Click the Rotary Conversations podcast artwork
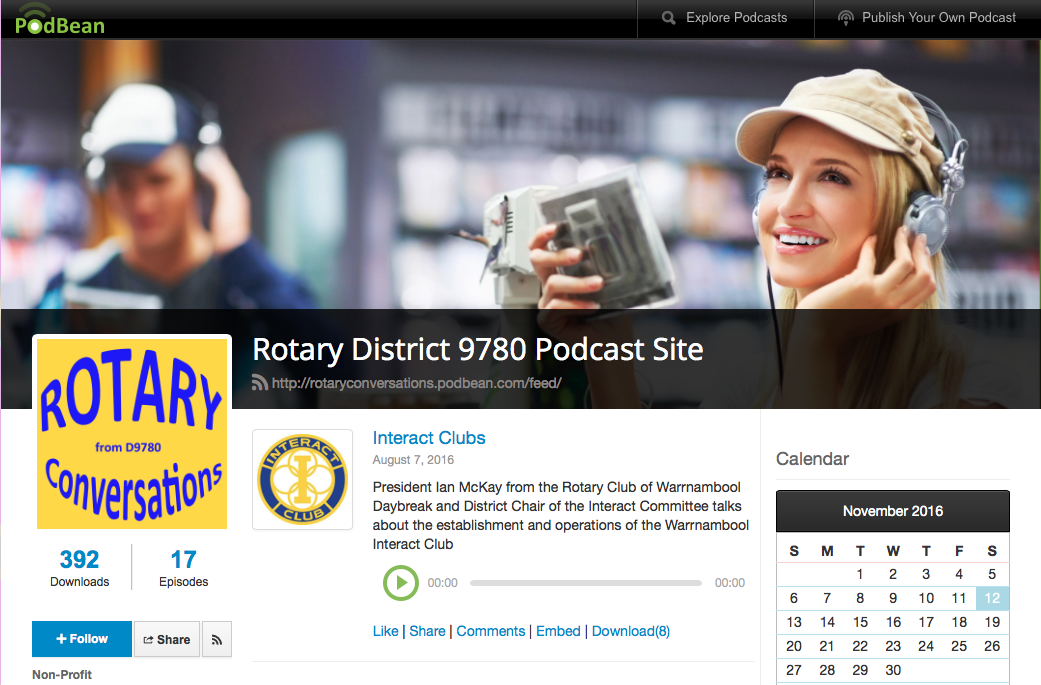This screenshot has width=1041, height=685. pyautogui.click(x=132, y=432)
